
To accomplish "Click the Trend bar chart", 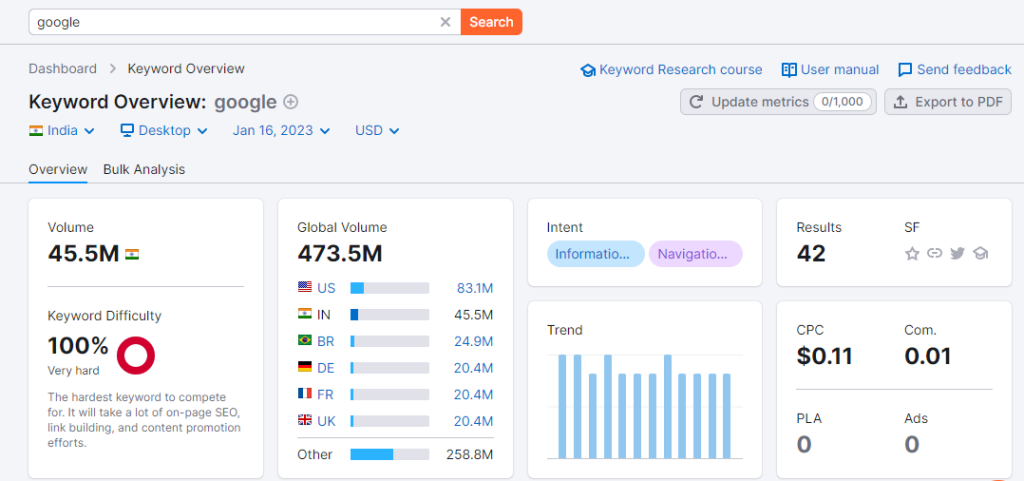I will (645, 407).
